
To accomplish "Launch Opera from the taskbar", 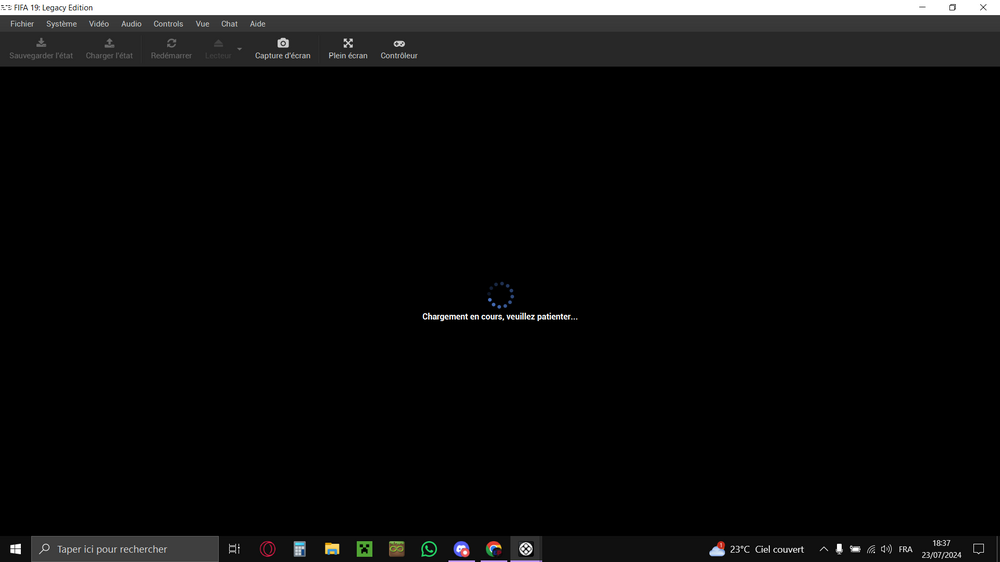I will click(x=267, y=549).
